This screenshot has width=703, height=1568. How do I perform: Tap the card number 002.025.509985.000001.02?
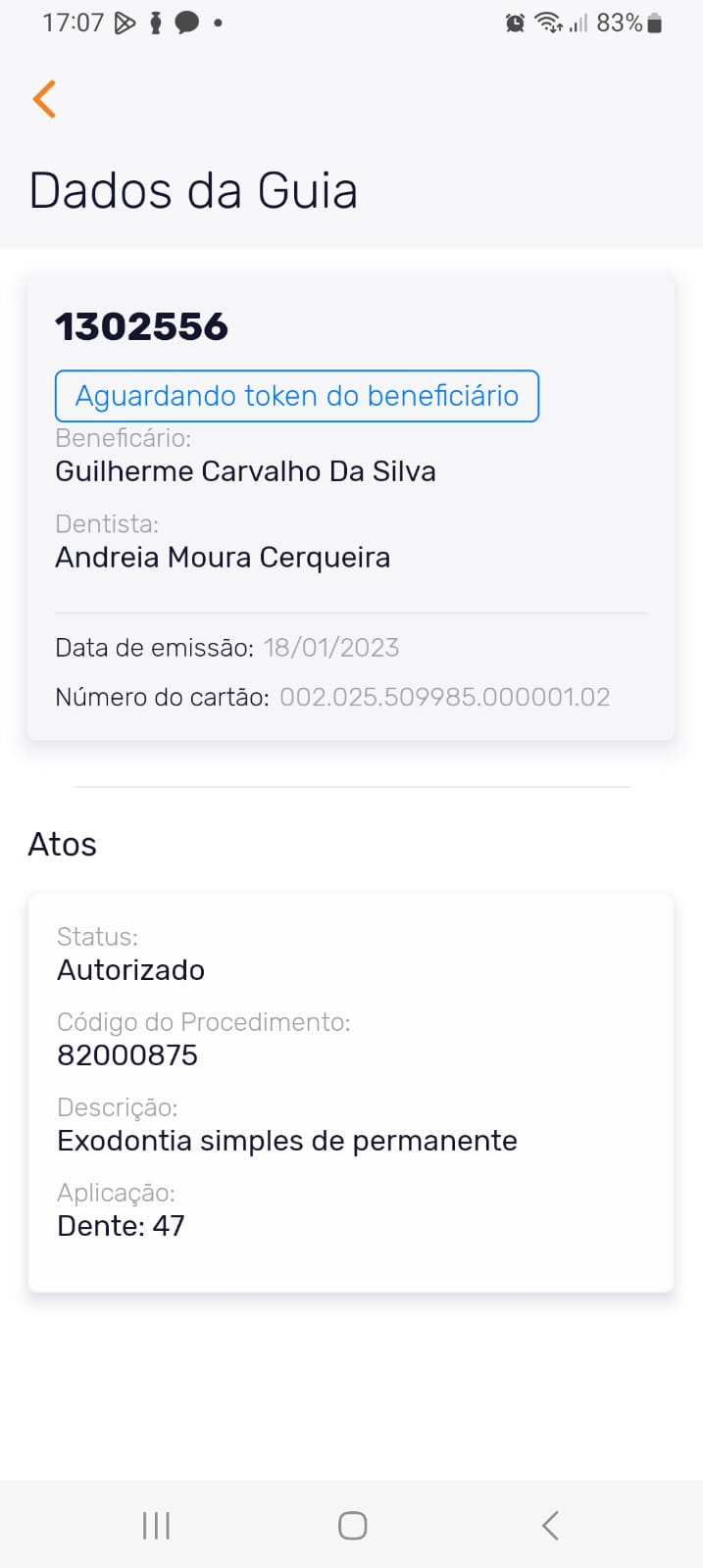click(444, 697)
